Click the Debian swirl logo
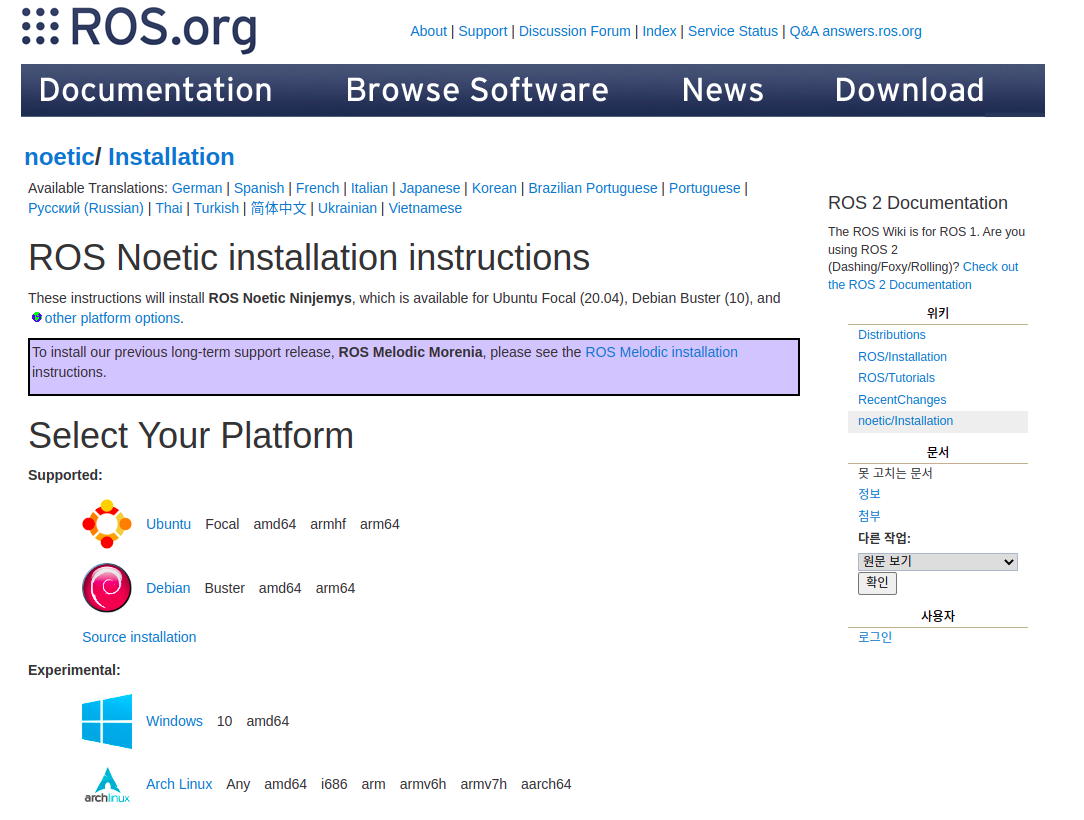 106,588
